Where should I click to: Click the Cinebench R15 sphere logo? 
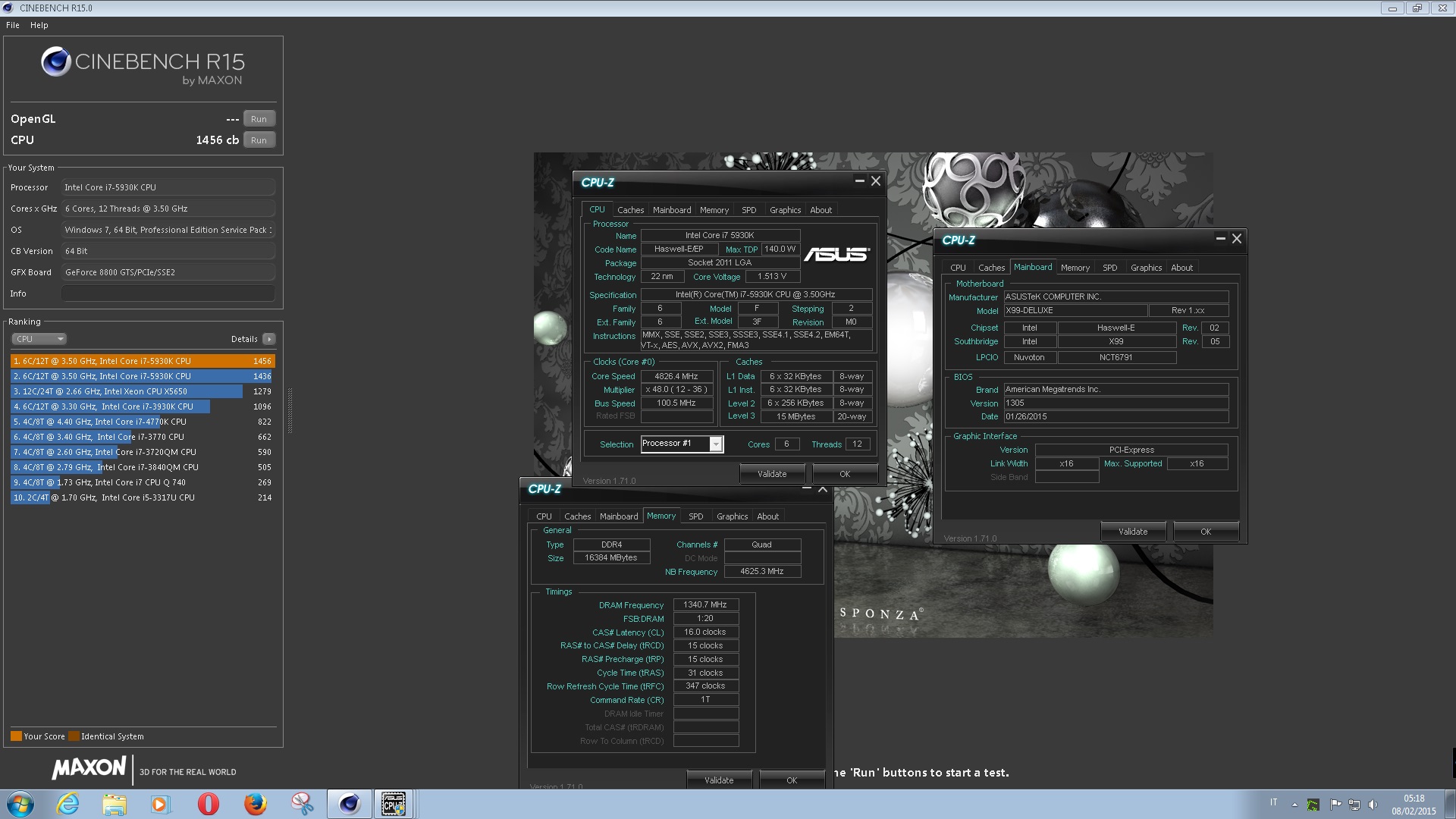[56, 61]
